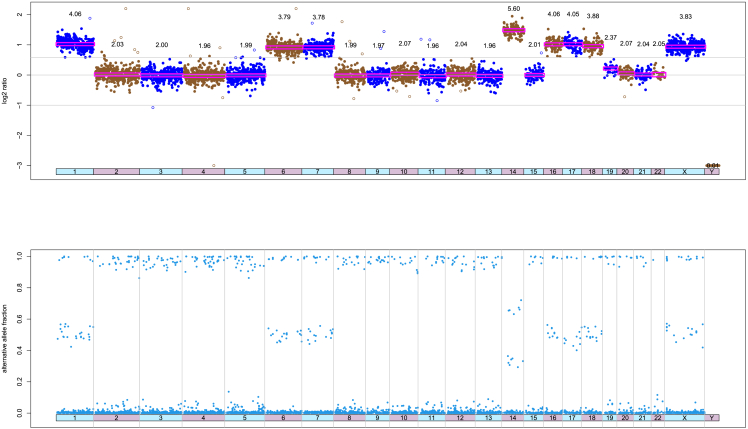Click the 3.79 copy number label
748x429 pixels.
coord(284,17)
